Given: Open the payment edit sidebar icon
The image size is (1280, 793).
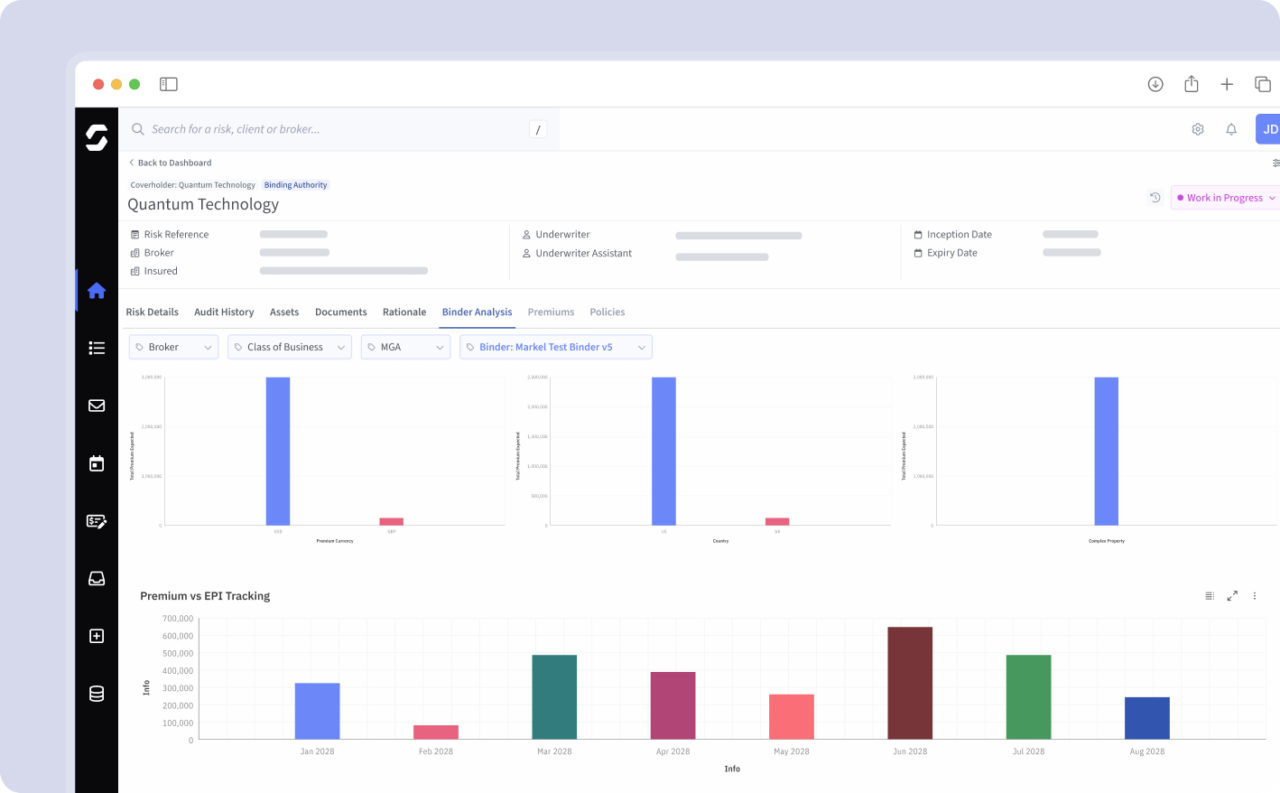Looking at the screenshot, I should pyautogui.click(x=97, y=521).
